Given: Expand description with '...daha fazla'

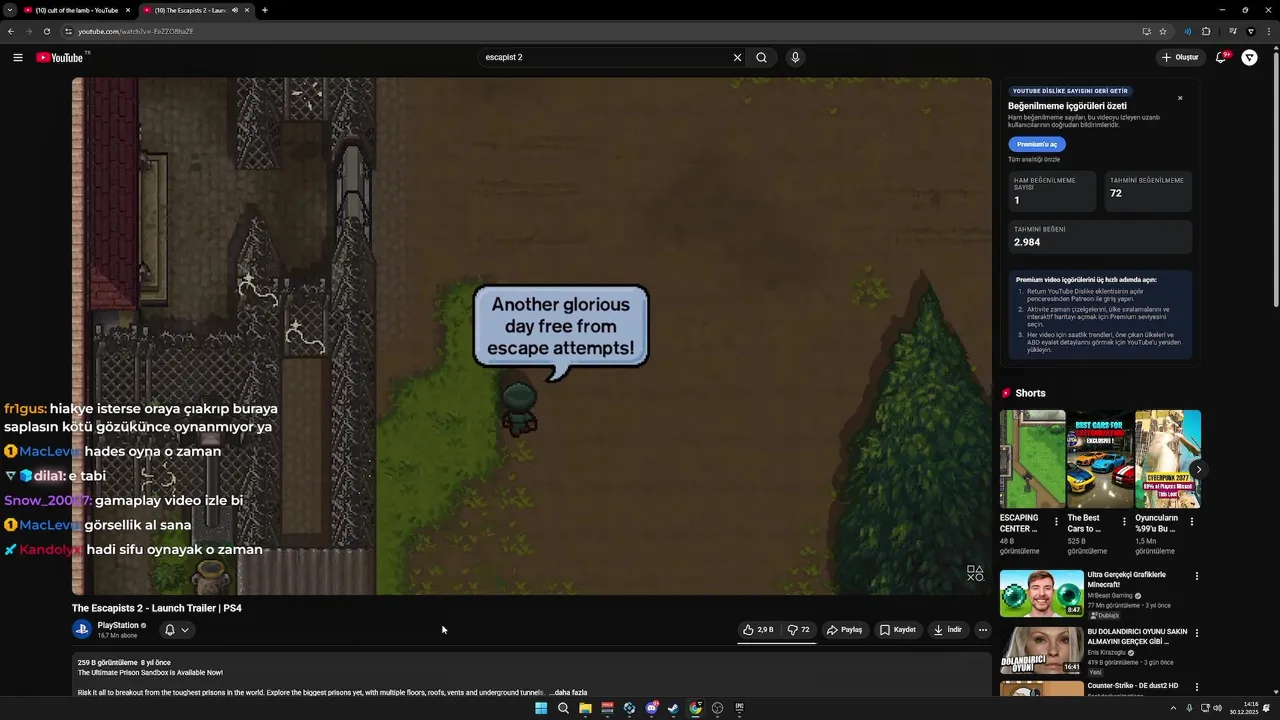Looking at the screenshot, I should point(567,692).
